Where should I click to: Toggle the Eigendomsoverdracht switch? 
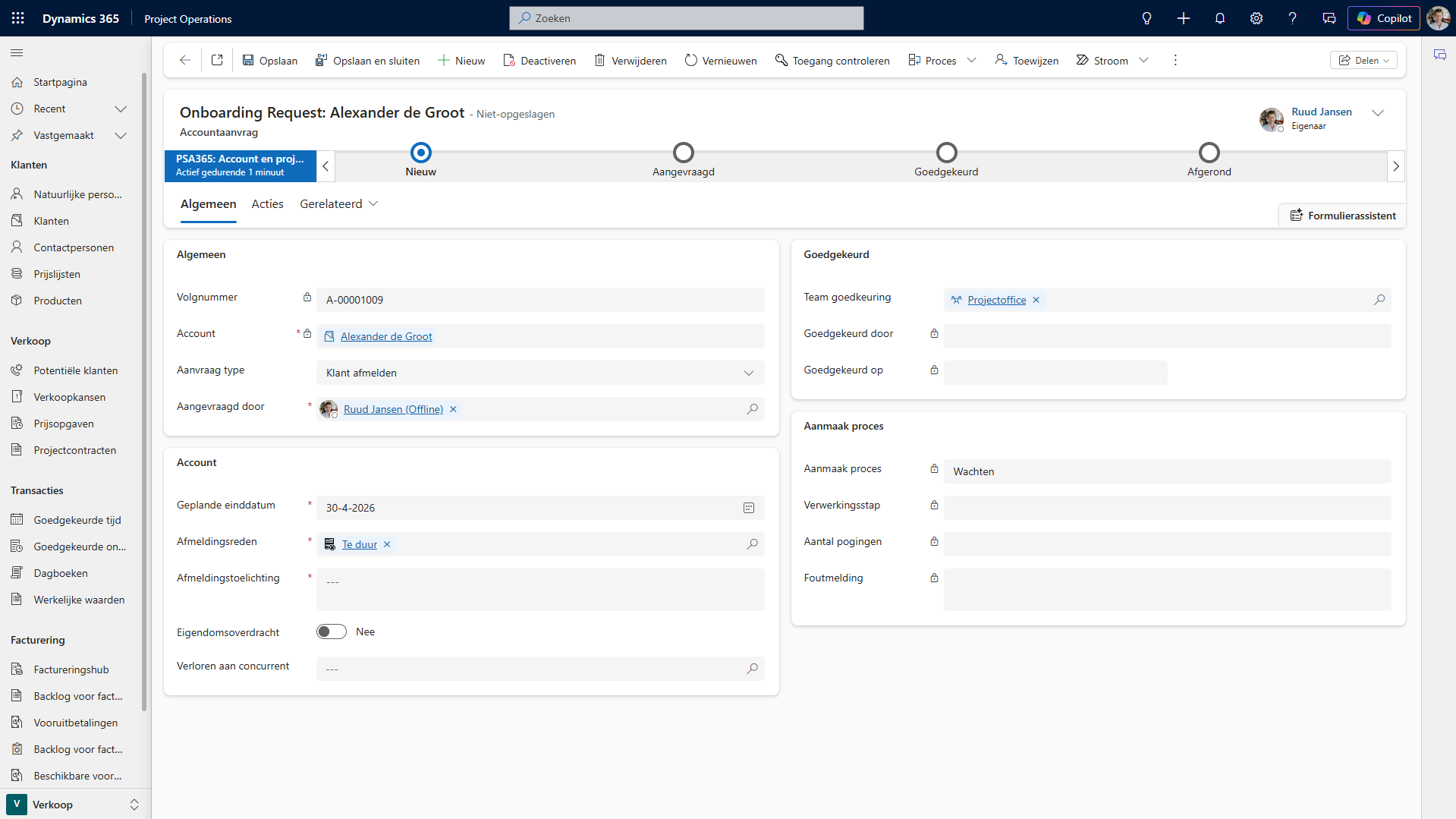click(x=332, y=632)
